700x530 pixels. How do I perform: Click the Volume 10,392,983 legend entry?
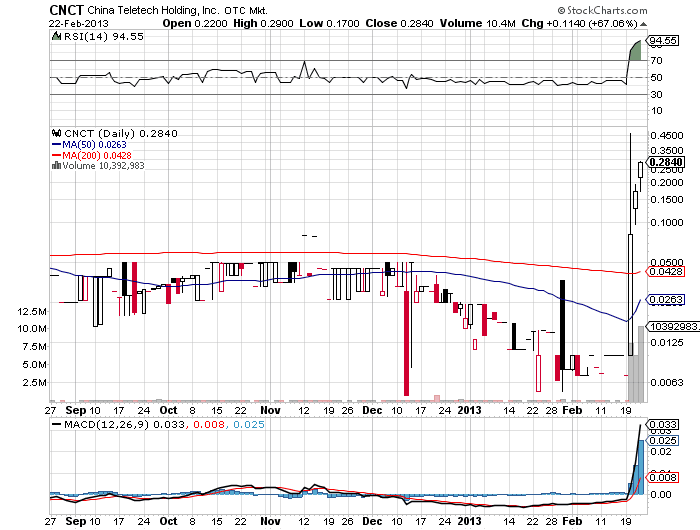(x=103, y=166)
